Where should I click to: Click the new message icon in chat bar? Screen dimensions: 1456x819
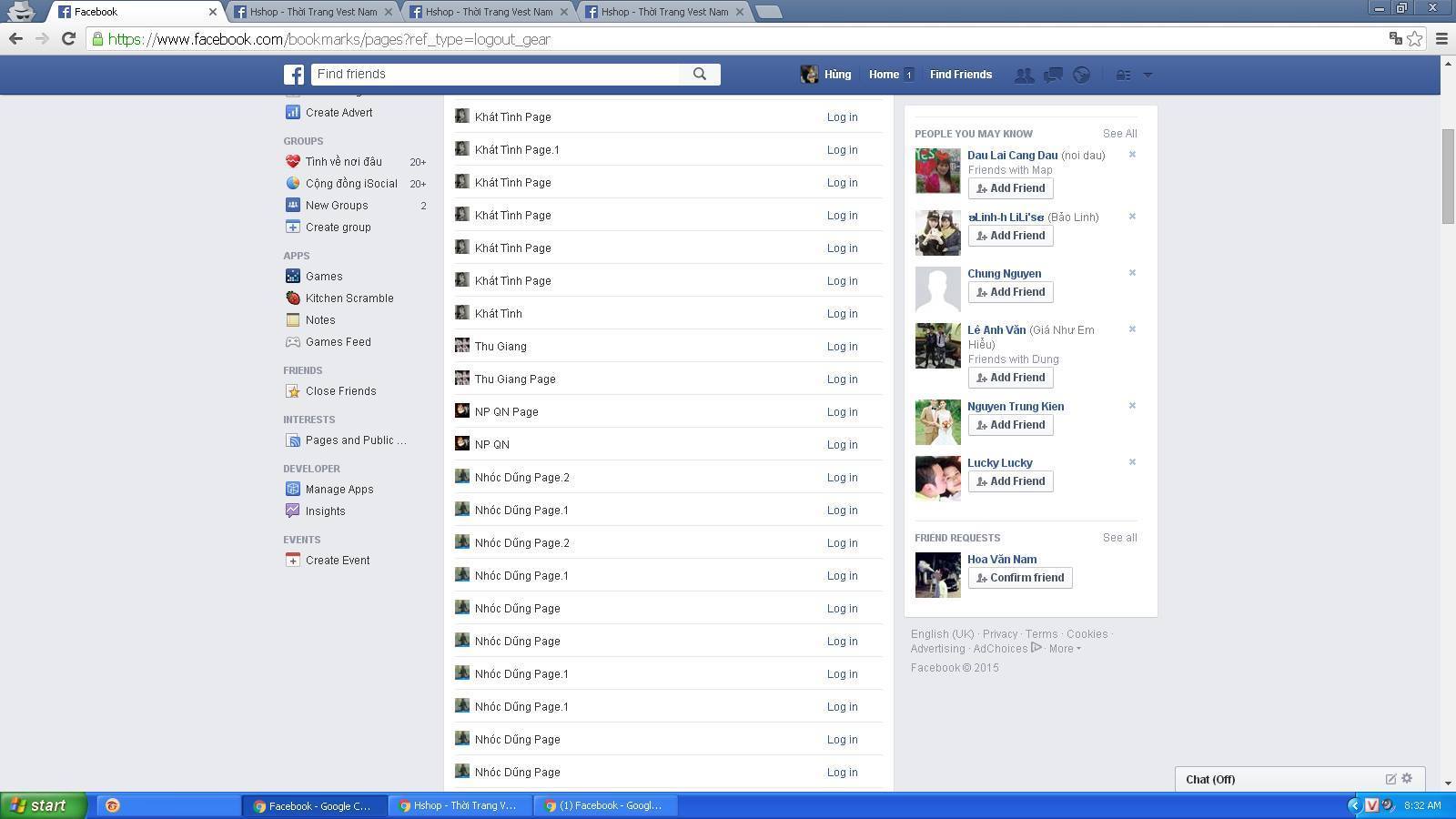pyautogui.click(x=1390, y=779)
